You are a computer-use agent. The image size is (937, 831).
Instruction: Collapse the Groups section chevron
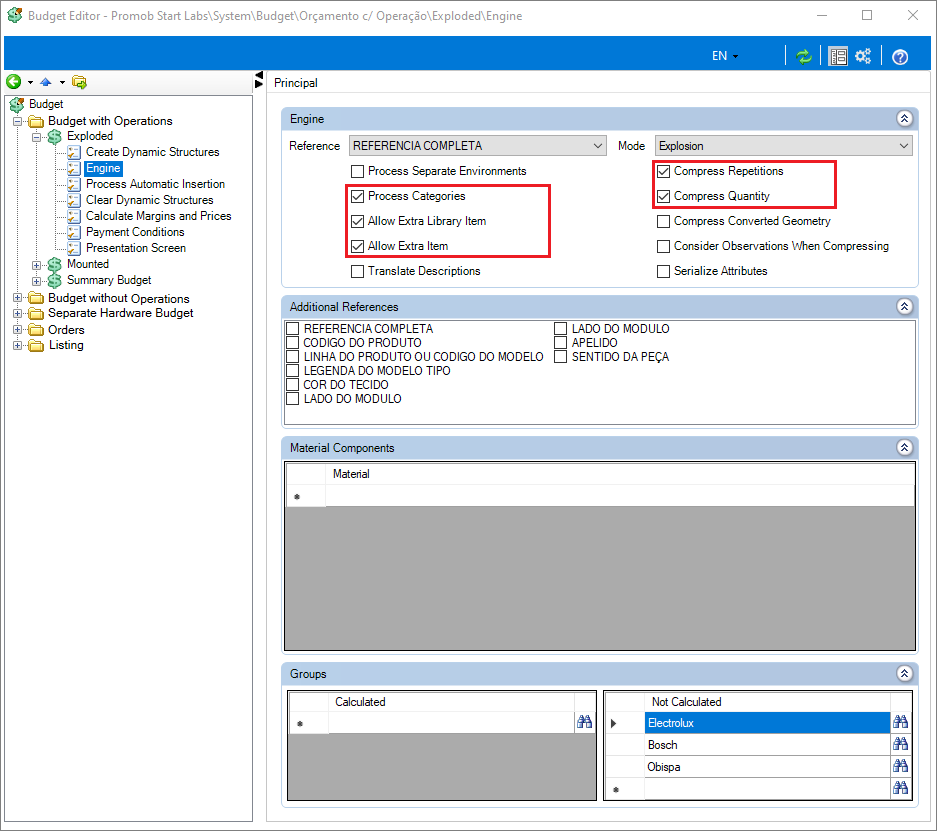click(x=904, y=673)
